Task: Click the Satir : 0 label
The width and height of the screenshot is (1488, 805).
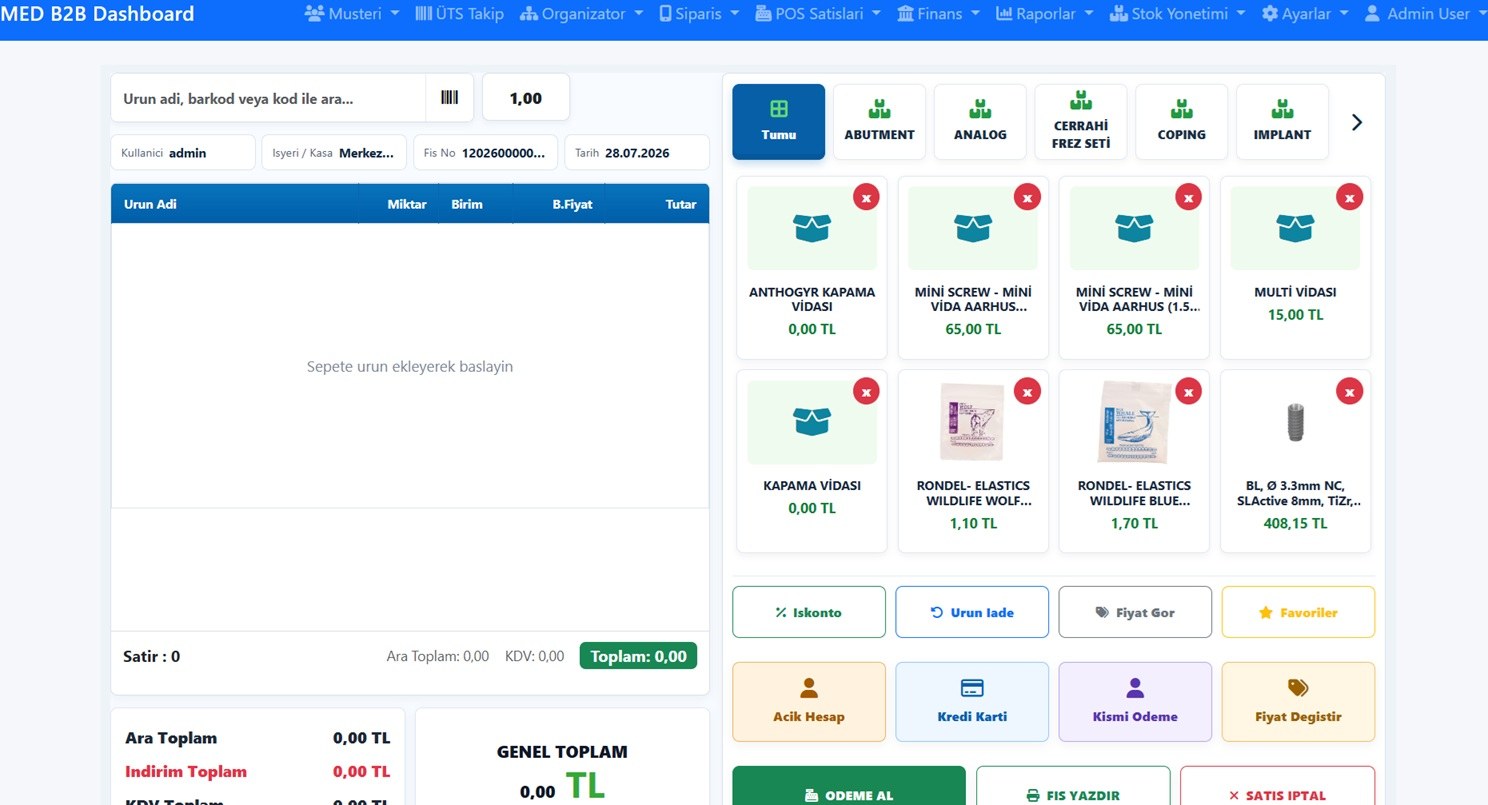Action: (x=151, y=657)
